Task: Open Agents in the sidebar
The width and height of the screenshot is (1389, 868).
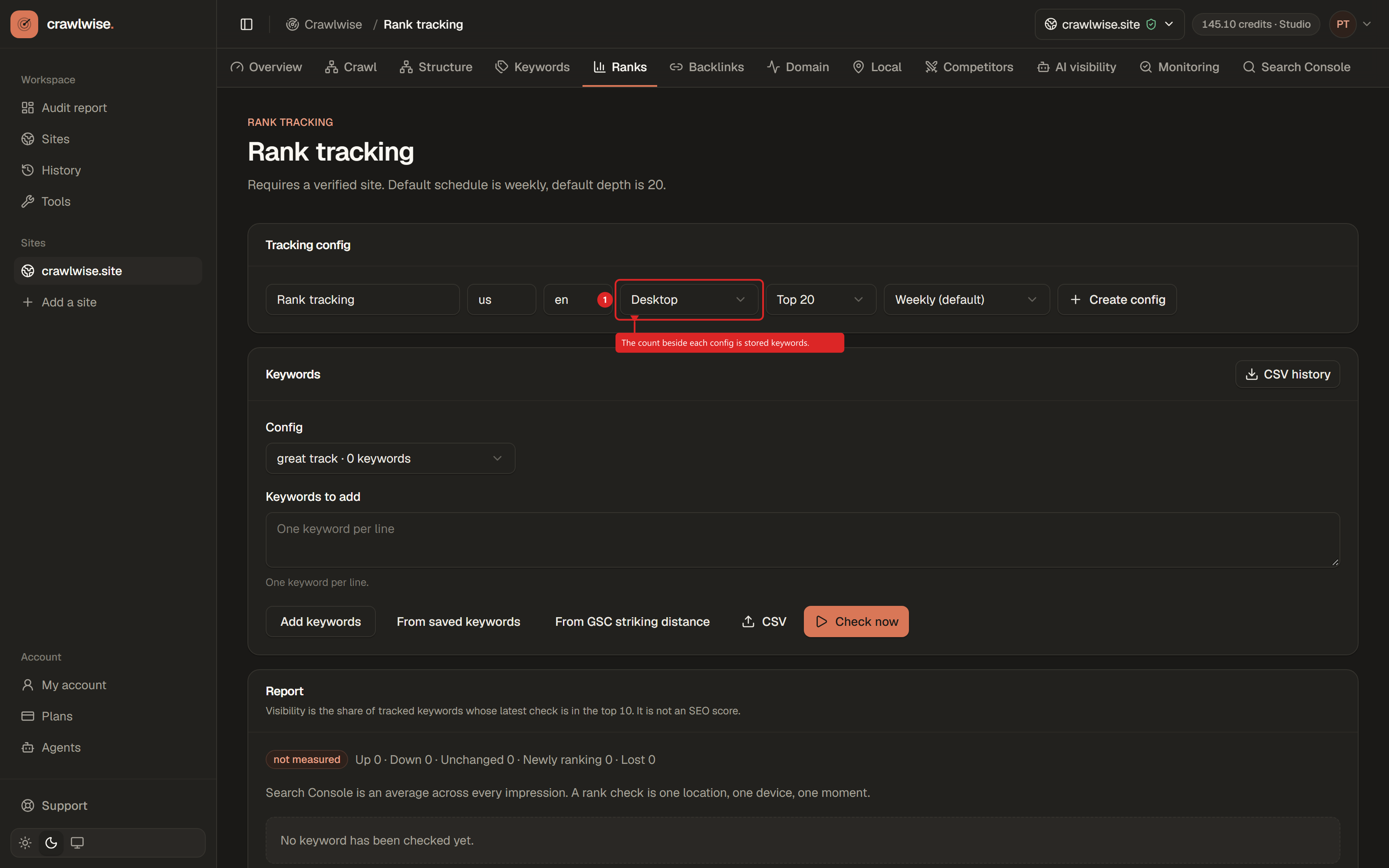Action: [x=108, y=747]
